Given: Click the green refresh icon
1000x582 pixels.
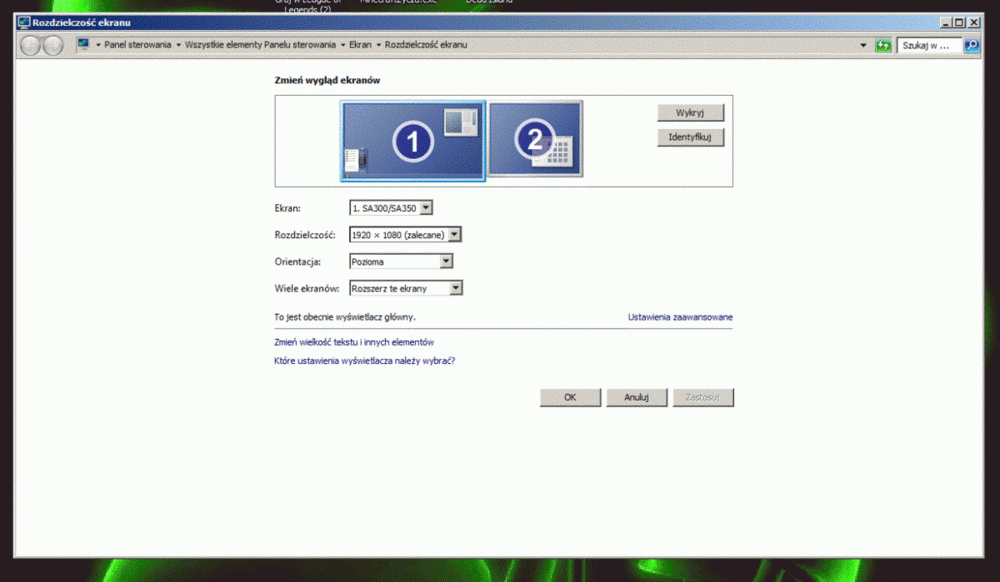Looking at the screenshot, I should 883,45.
